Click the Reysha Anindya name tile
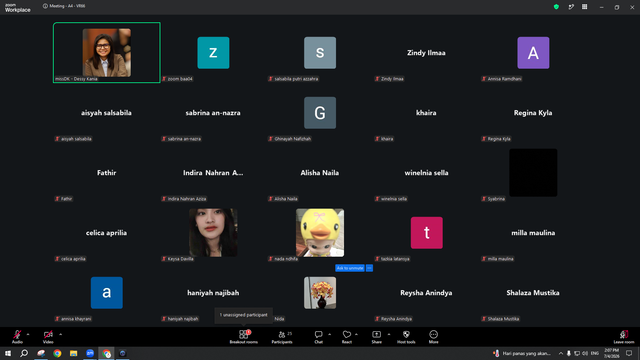The height and width of the screenshot is (360, 640). pos(426,293)
